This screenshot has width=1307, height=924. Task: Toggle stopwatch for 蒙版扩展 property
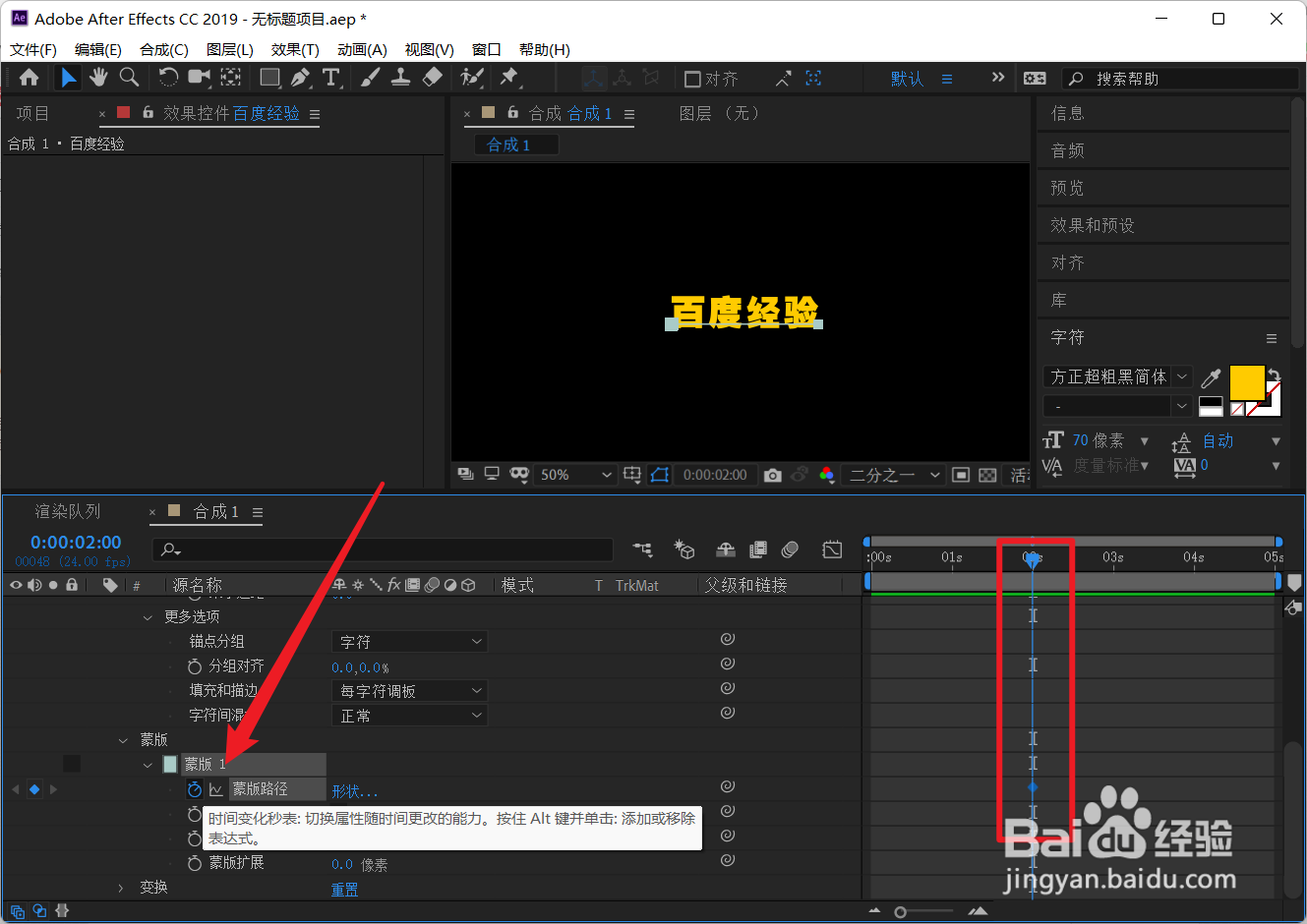point(195,863)
